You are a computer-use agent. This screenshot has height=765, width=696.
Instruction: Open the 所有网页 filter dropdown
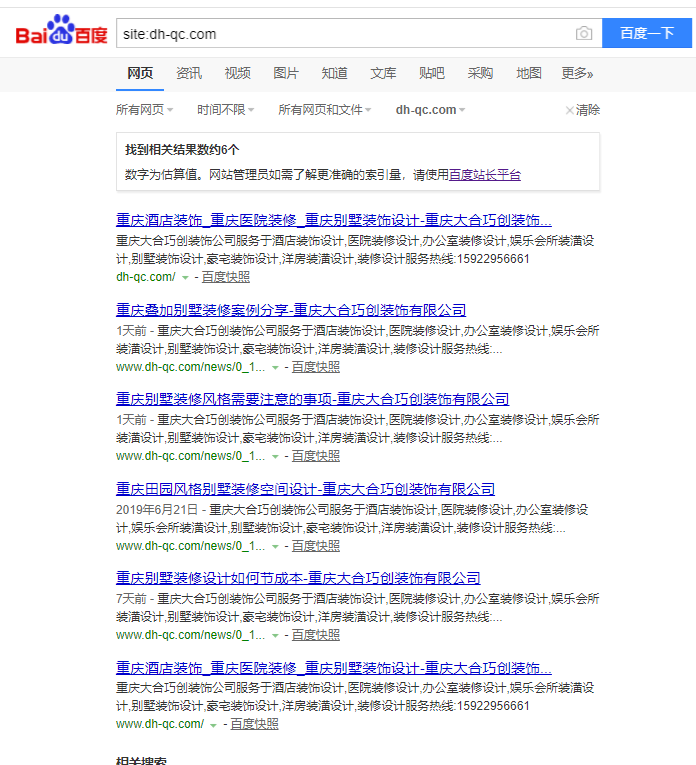[x=144, y=110]
